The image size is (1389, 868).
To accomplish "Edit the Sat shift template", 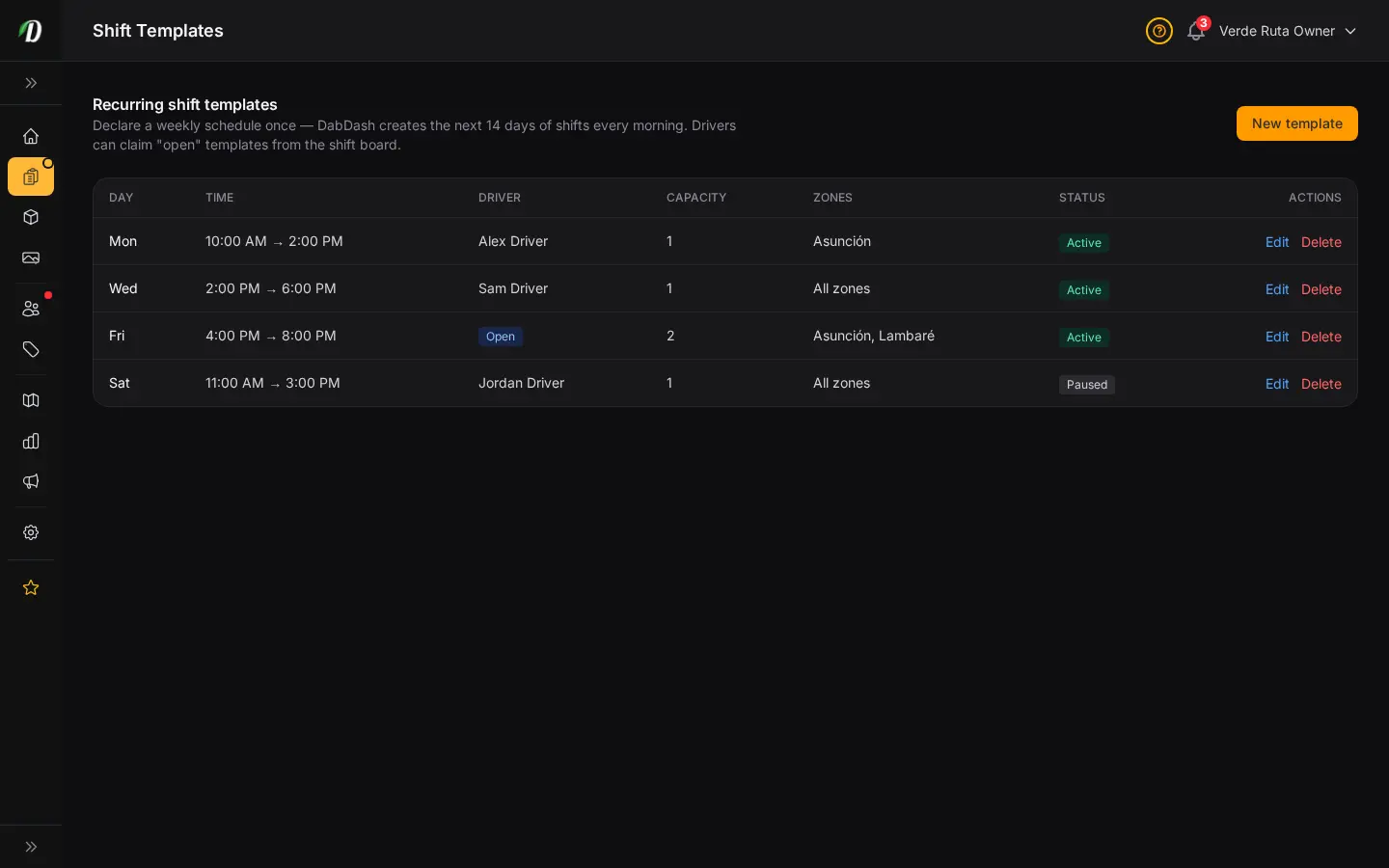I will (x=1277, y=384).
